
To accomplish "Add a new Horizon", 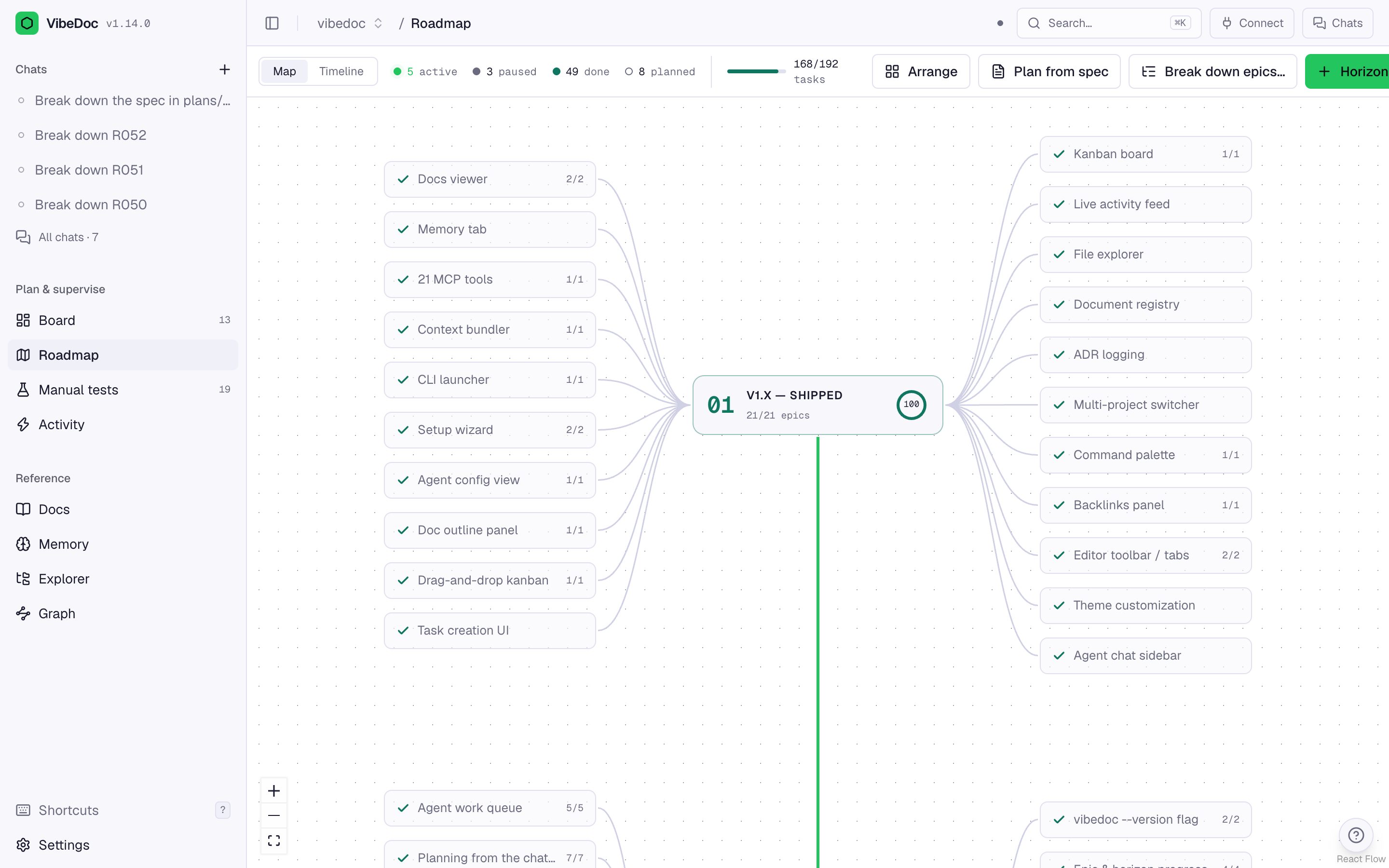I will [x=1347, y=71].
